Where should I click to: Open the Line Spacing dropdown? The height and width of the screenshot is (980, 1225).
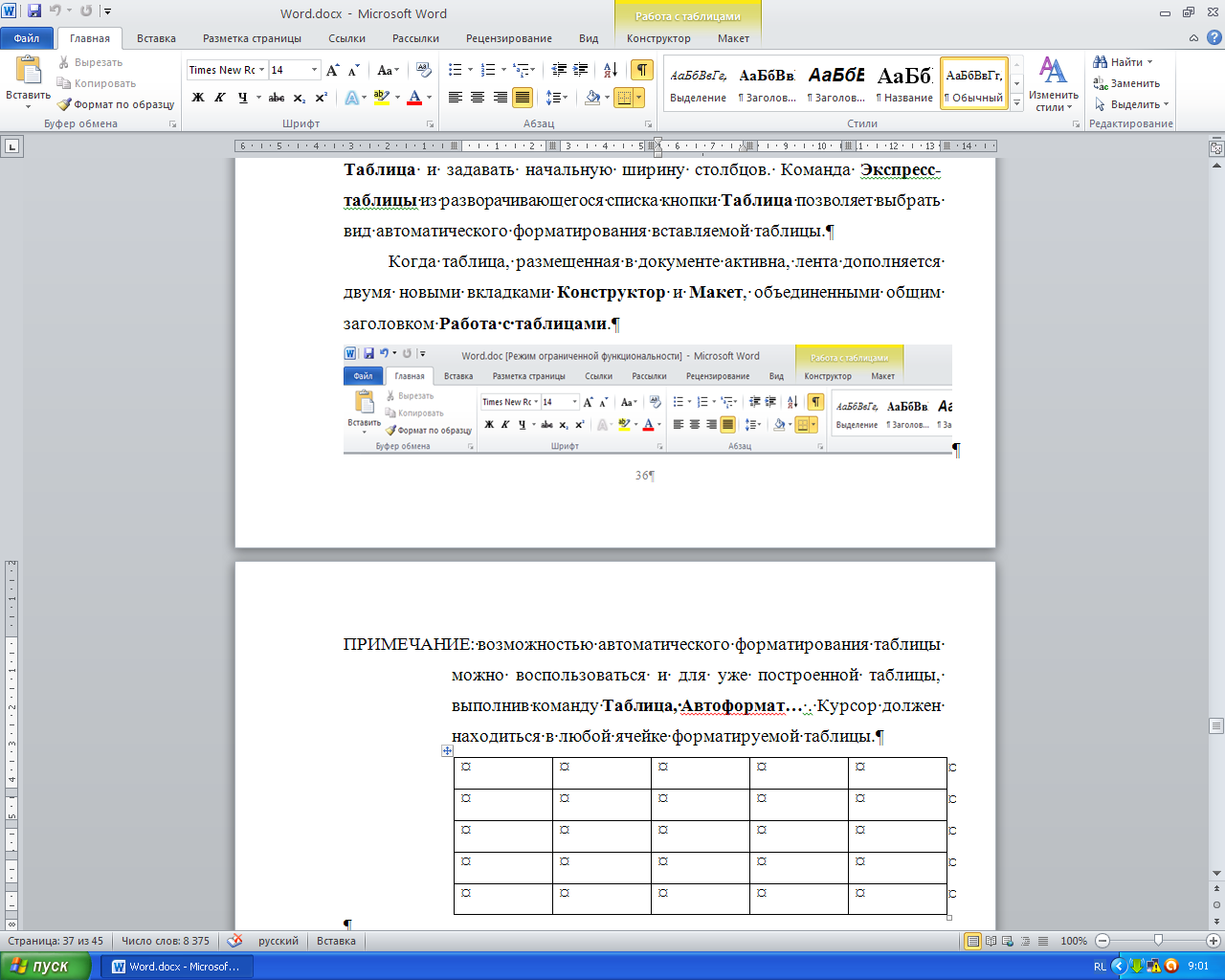[x=557, y=98]
